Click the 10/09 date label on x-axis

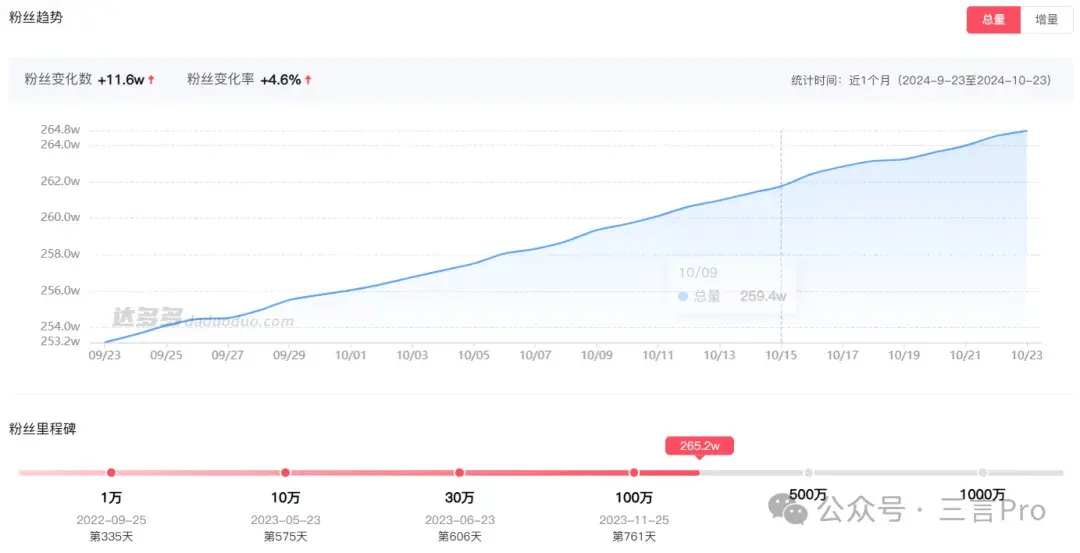pos(596,354)
